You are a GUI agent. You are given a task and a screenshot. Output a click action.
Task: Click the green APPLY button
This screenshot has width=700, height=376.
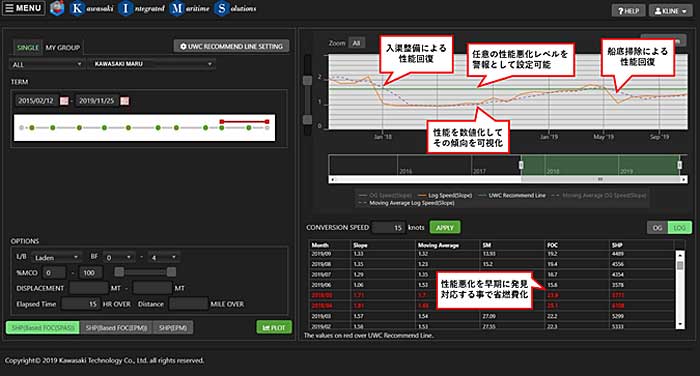(445, 227)
